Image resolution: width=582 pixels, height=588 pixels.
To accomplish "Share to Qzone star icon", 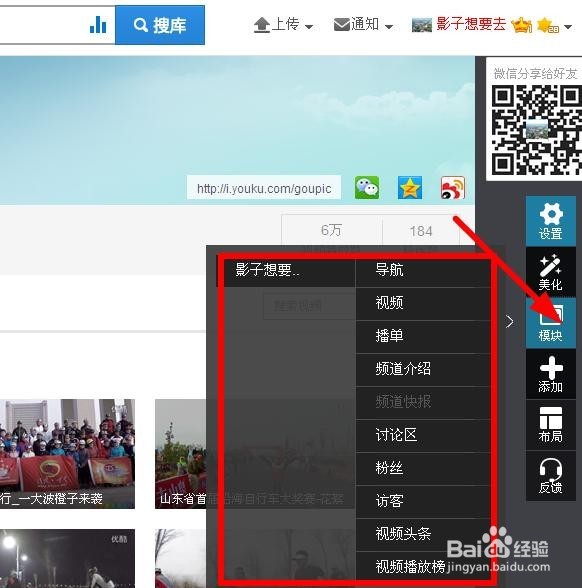I will [x=410, y=188].
